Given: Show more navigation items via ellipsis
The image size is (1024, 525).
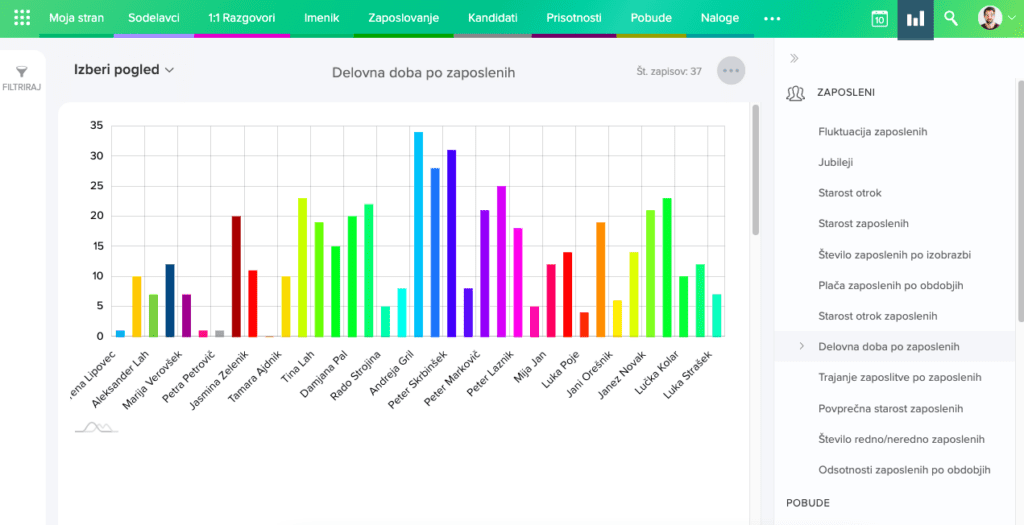Looking at the screenshot, I should pos(772,19).
